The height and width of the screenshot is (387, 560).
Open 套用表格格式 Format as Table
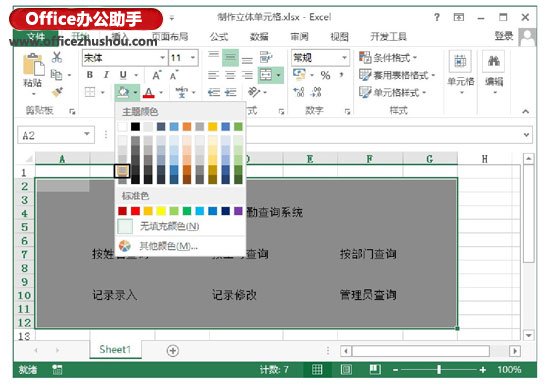(x=397, y=75)
